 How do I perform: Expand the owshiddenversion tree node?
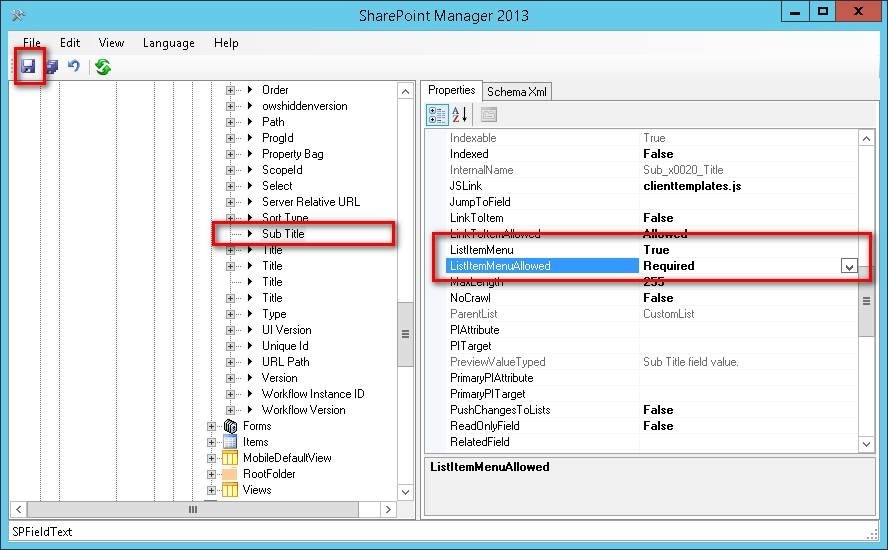coord(230,106)
